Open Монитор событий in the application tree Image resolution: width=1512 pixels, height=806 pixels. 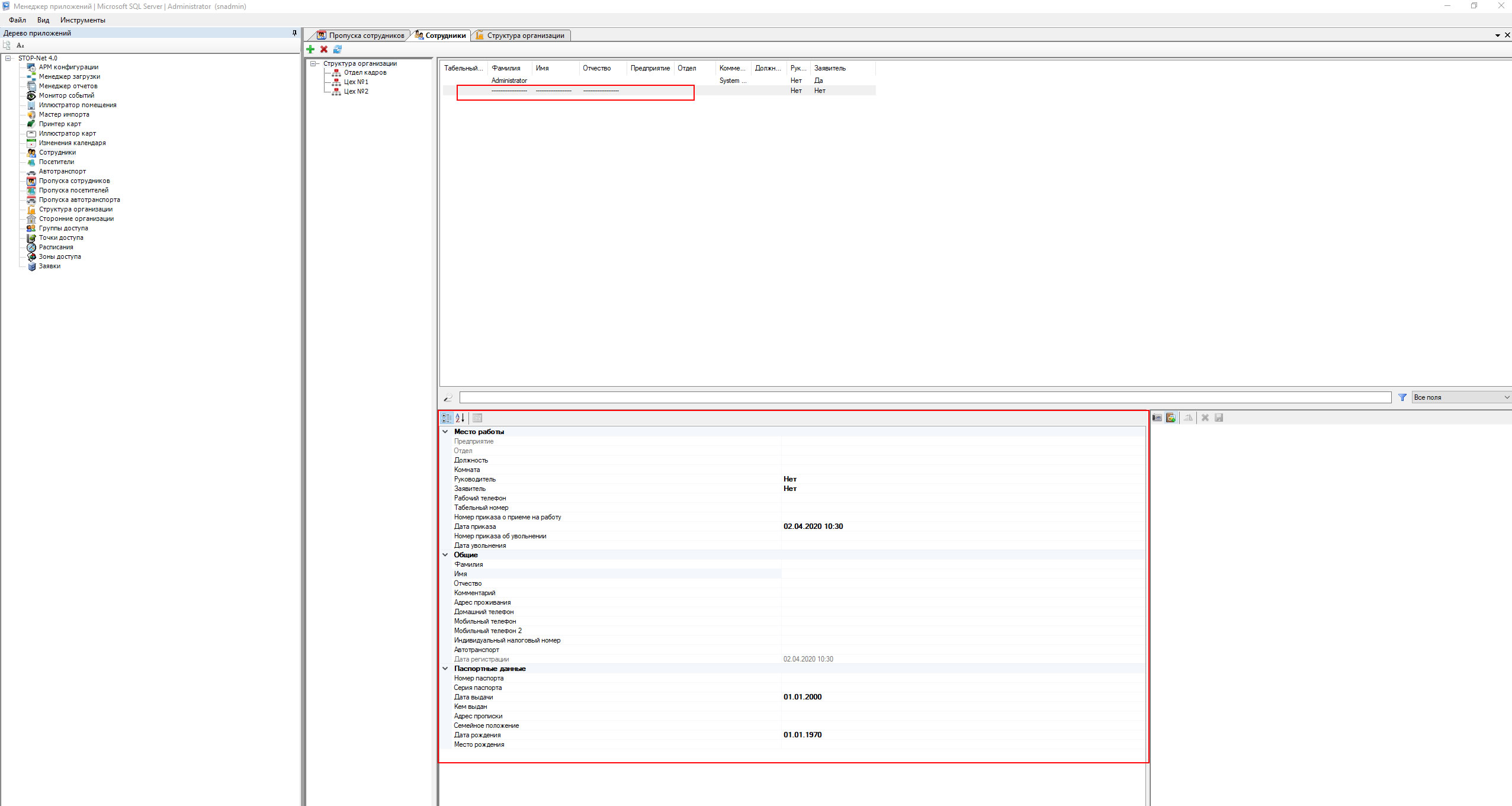coord(66,95)
